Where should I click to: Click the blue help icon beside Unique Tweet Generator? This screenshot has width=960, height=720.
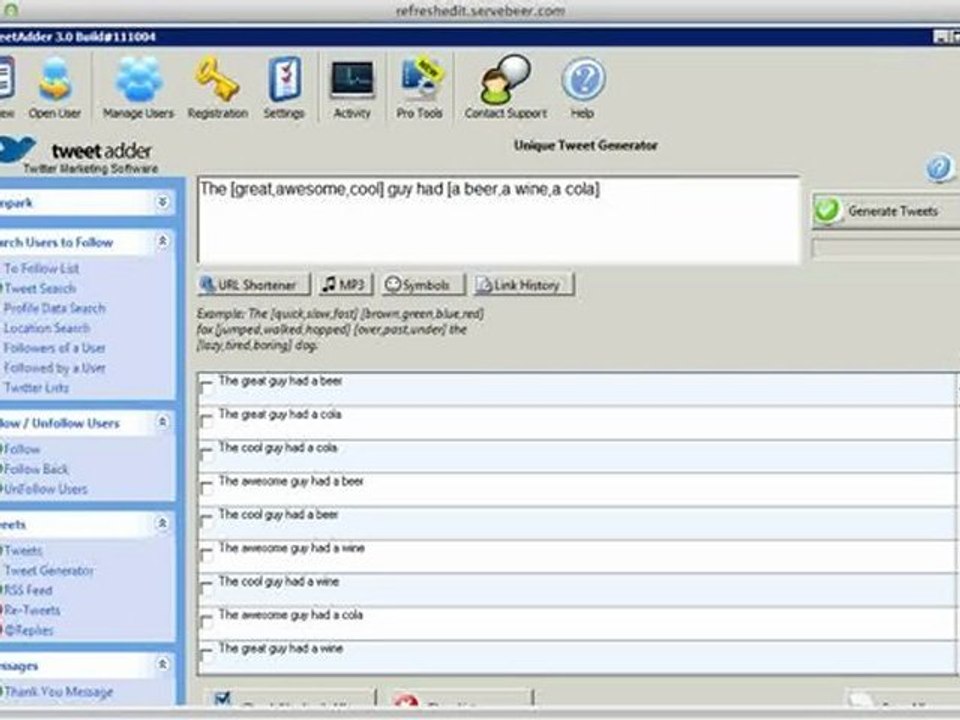click(939, 168)
